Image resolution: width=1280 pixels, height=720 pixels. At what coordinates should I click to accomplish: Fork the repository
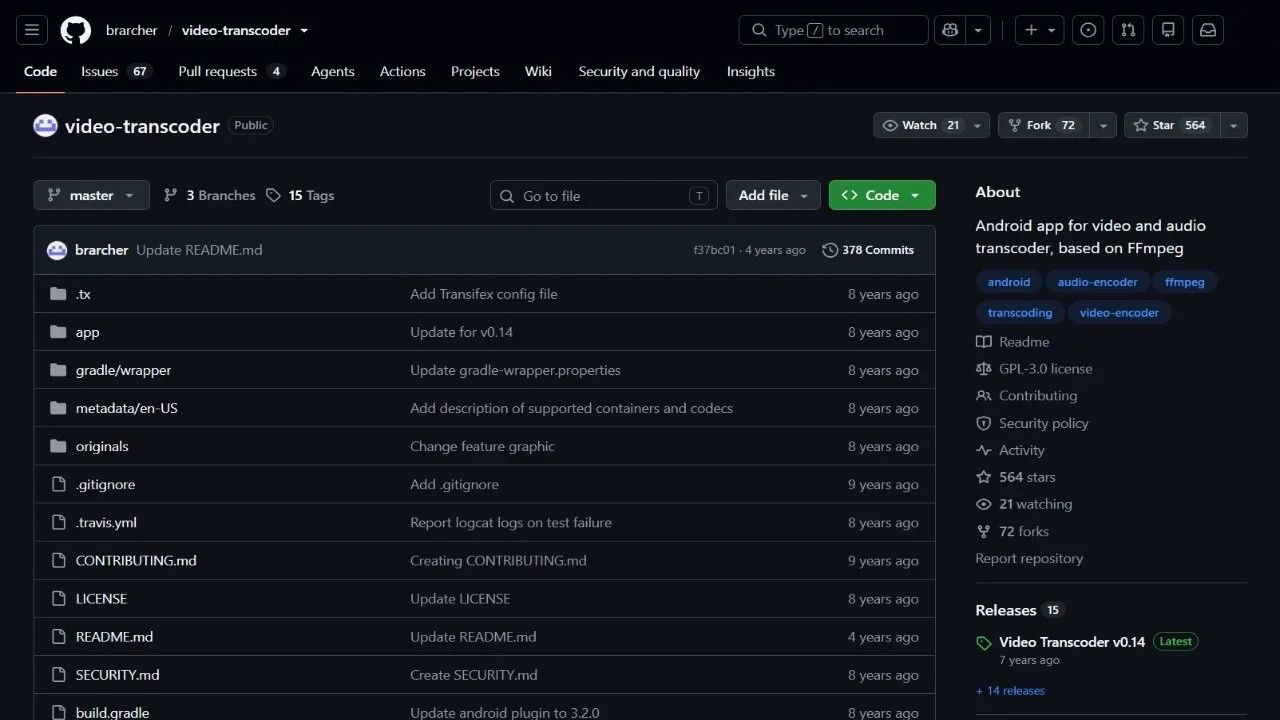(x=1044, y=125)
